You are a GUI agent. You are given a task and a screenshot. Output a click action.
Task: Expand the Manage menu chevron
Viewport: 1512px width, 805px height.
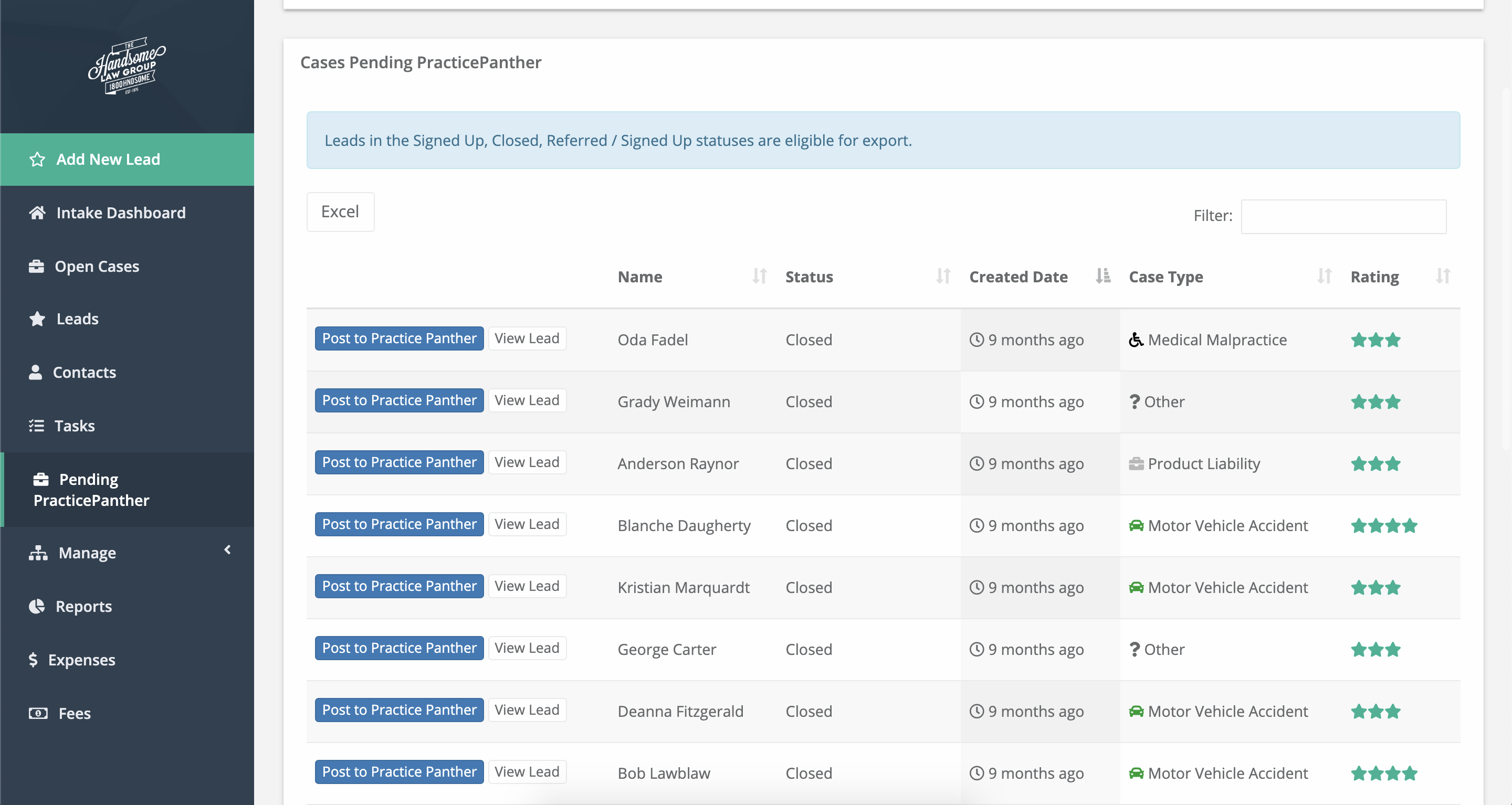point(228,550)
